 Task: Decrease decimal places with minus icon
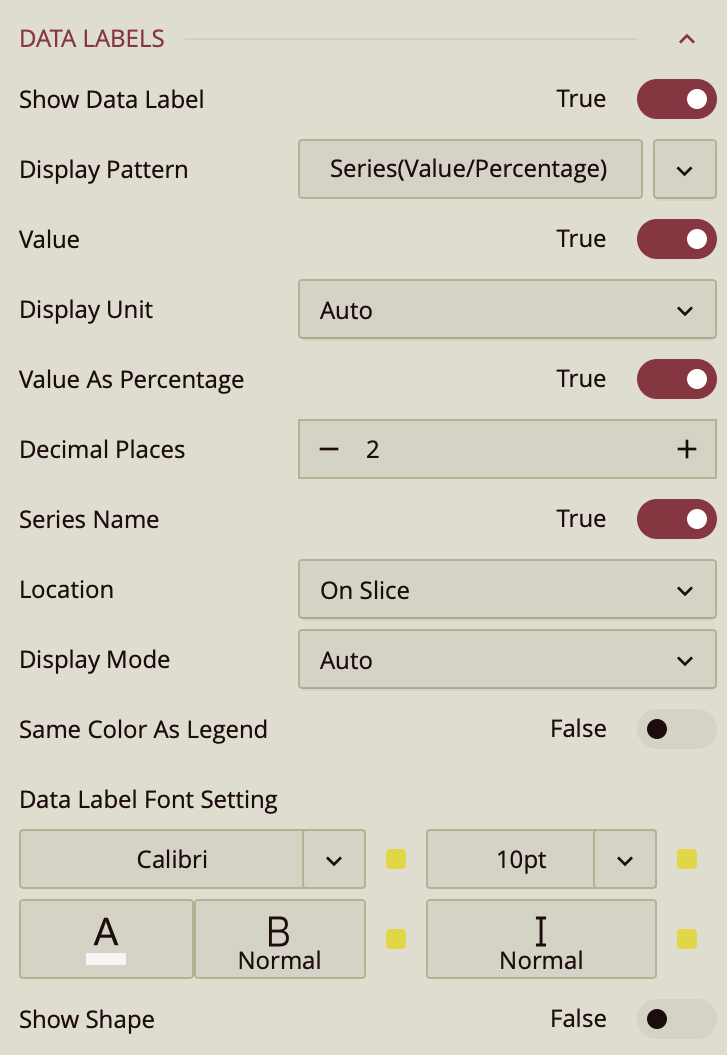[329, 450]
